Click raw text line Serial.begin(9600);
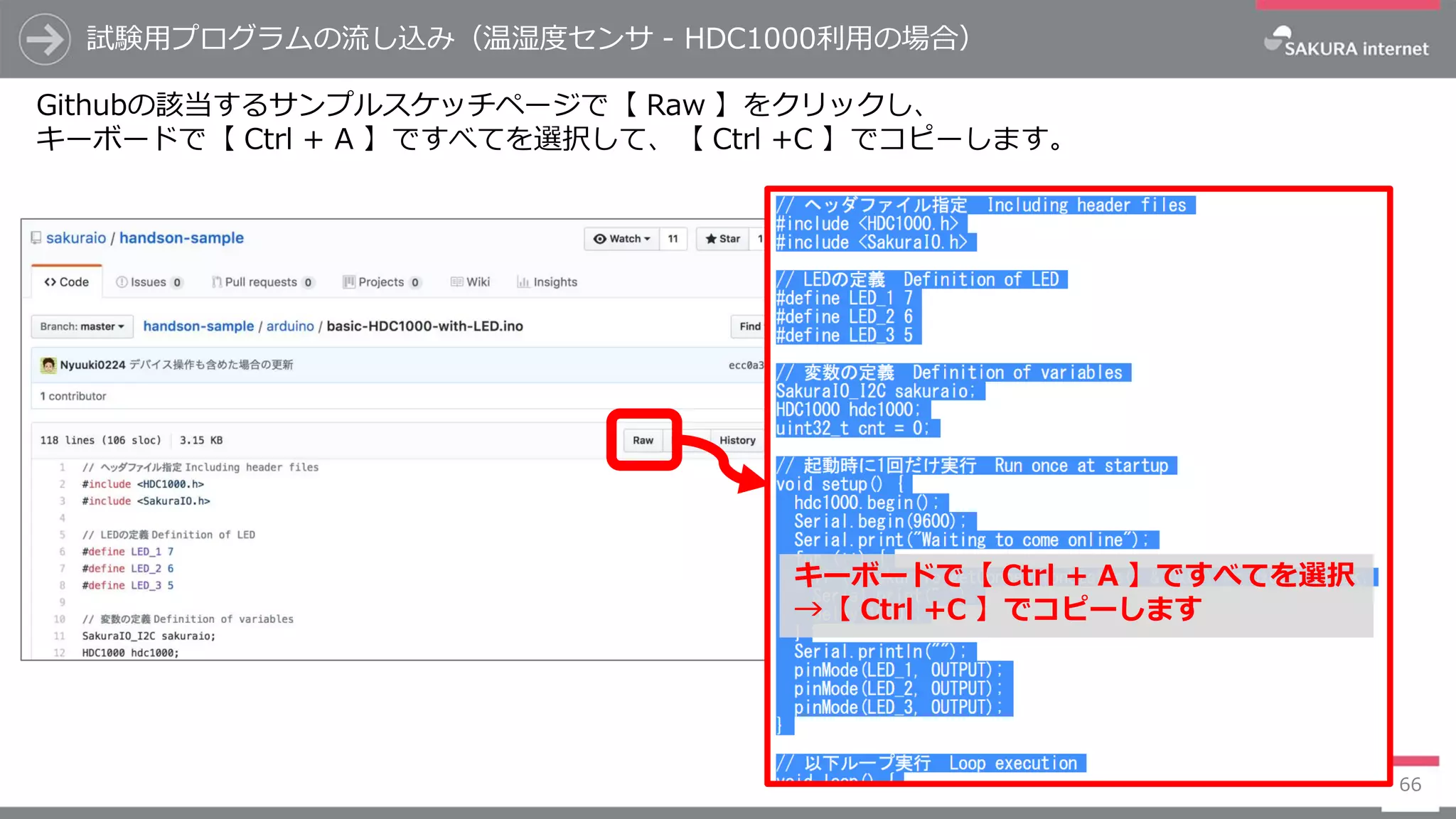This screenshot has width=1456, height=819. [x=880, y=522]
